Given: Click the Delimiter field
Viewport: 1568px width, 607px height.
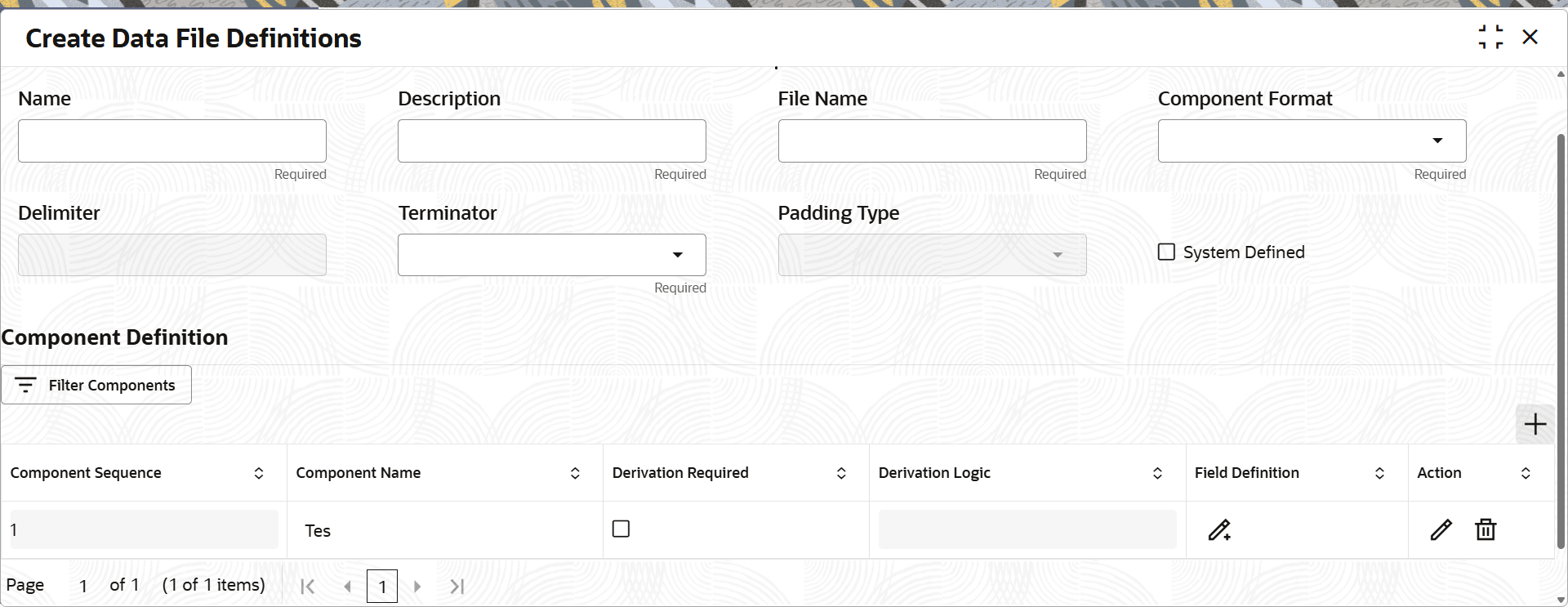Looking at the screenshot, I should 172,255.
